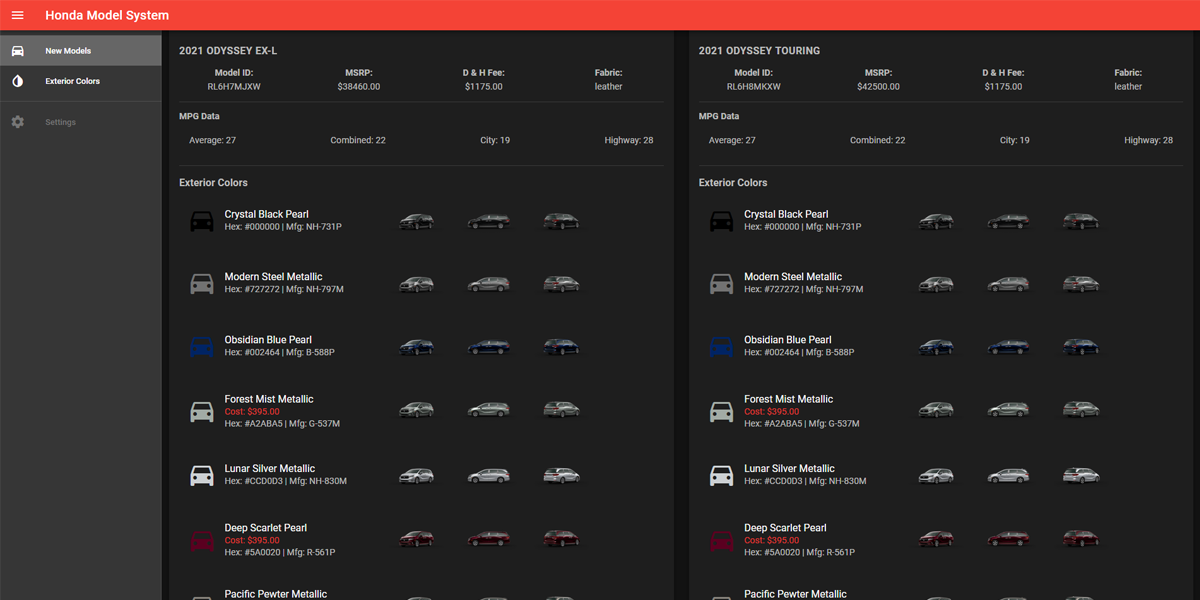
Task: Click Obsidian Blue Pearl car icon in Touring
Action: [722, 346]
